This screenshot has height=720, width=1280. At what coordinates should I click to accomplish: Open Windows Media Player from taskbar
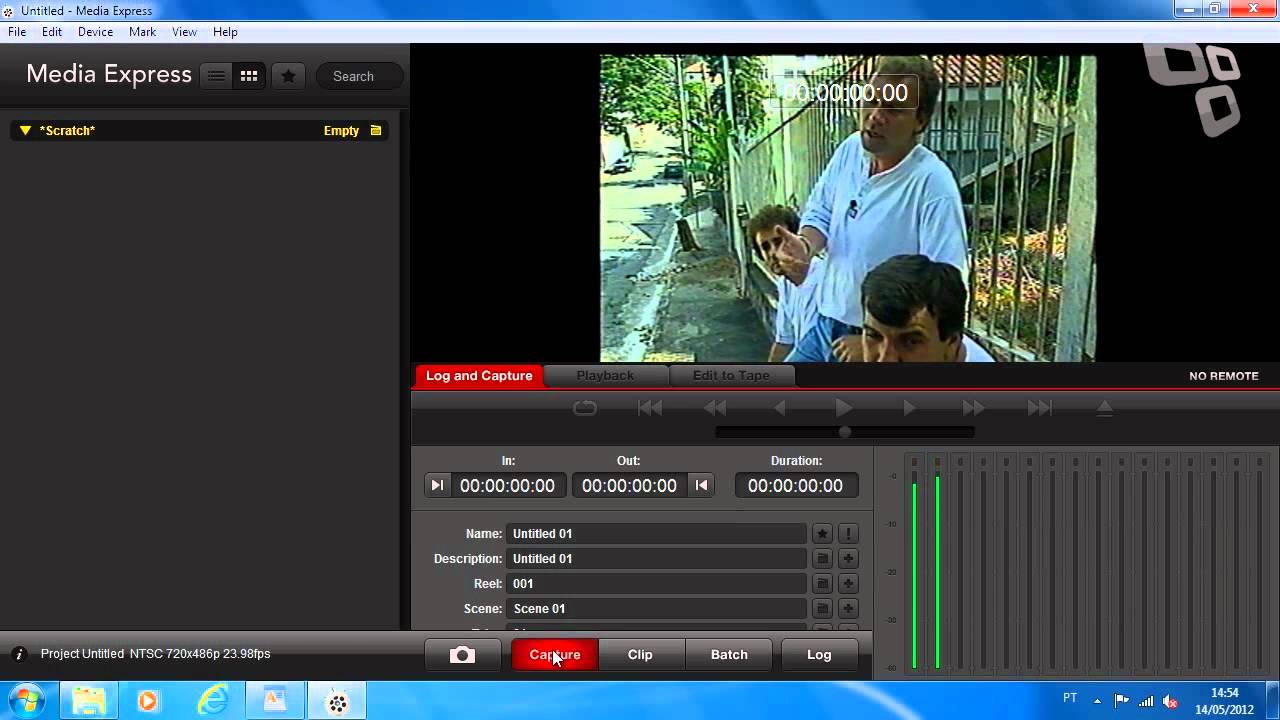point(147,700)
